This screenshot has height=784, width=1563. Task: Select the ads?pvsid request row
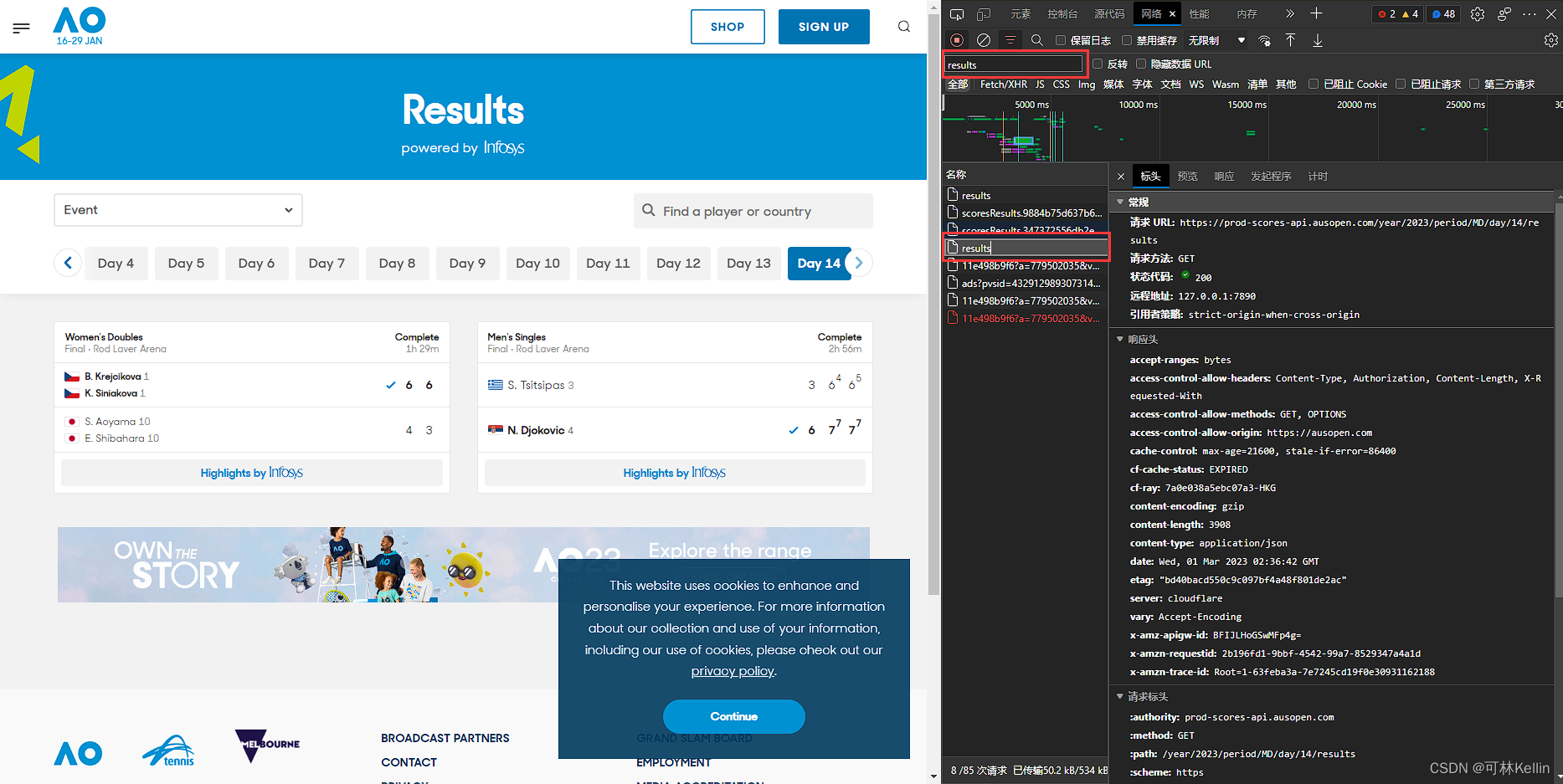1026,284
